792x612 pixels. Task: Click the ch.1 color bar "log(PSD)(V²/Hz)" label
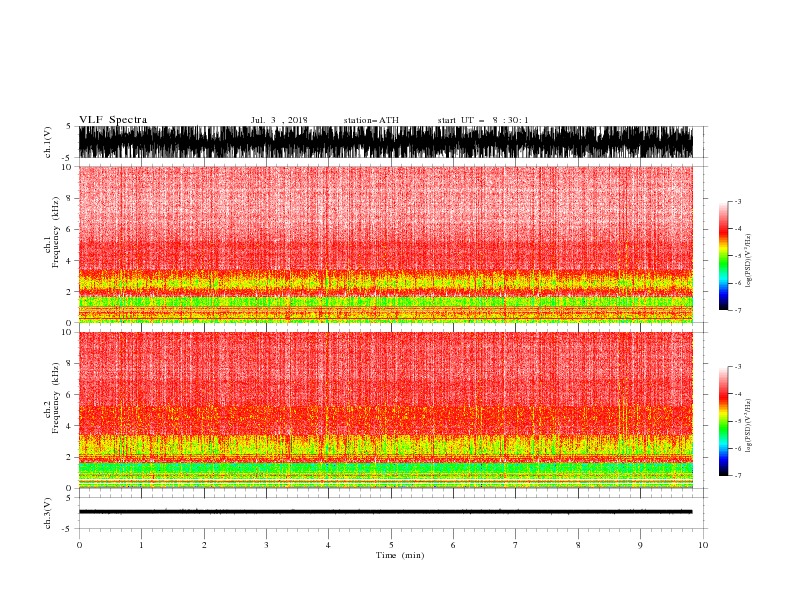748,261
